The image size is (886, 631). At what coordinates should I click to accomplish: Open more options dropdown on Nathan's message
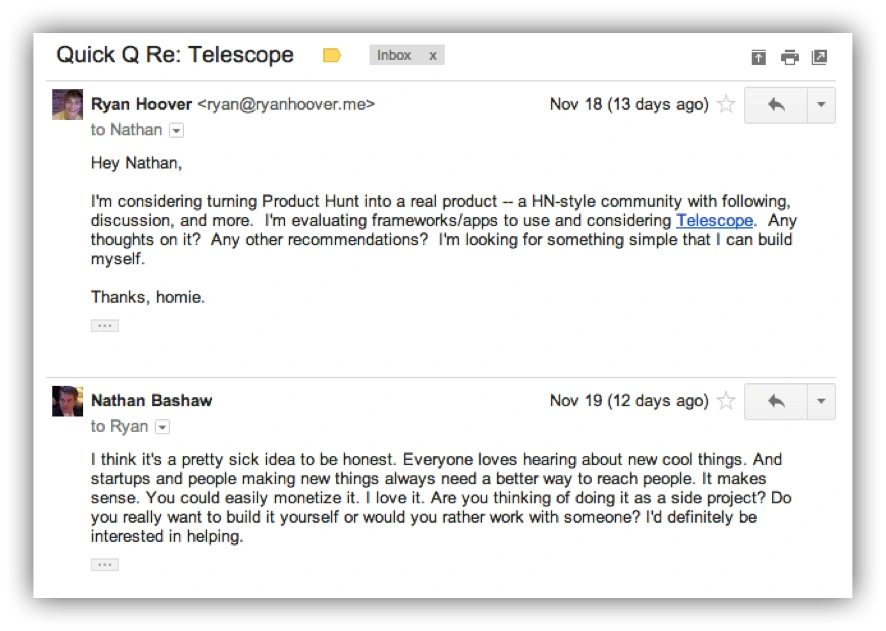point(821,401)
